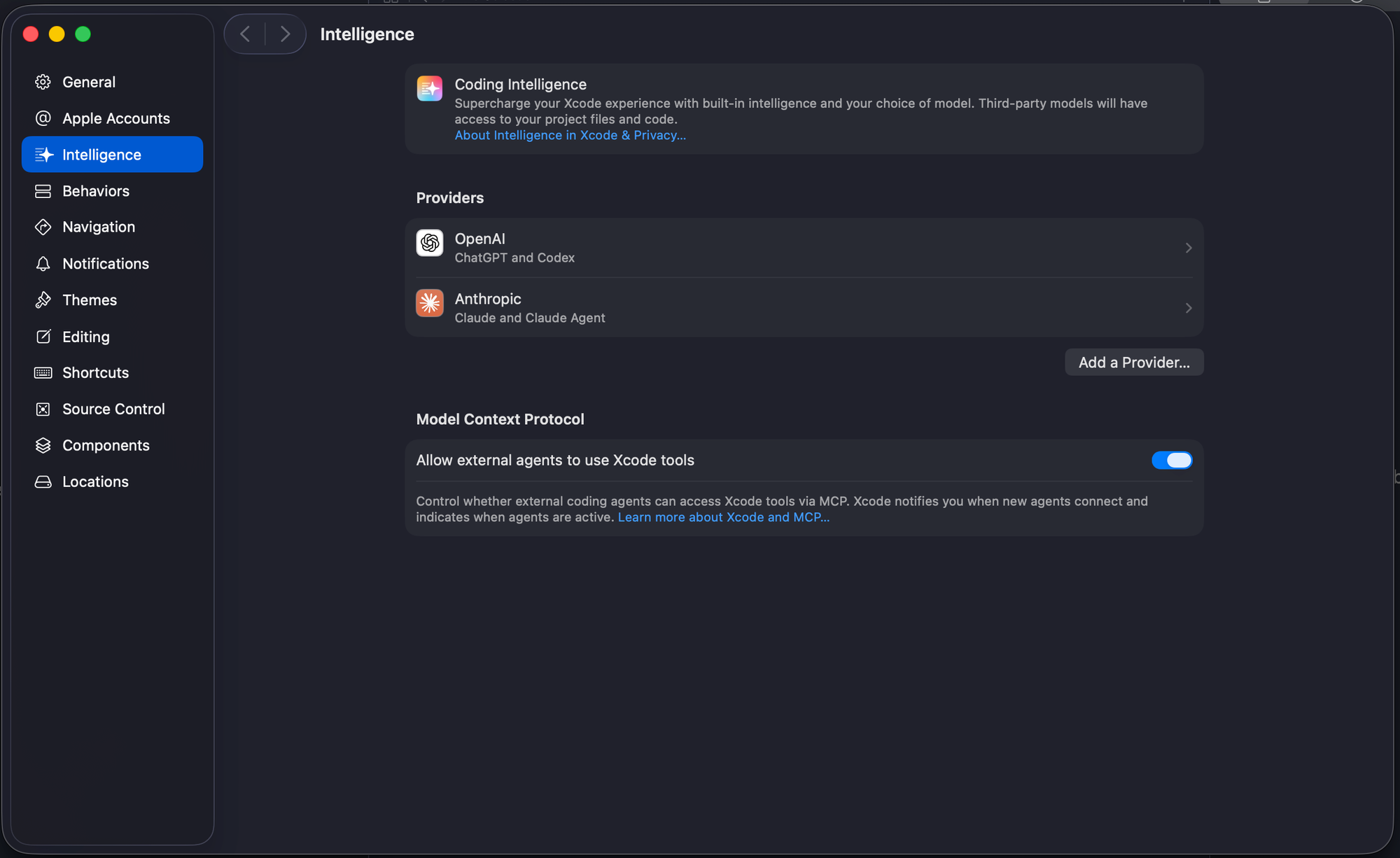The width and height of the screenshot is (1400, 858).
Task: Go back with the toolbar back arrow
Action: pos(245,34)
